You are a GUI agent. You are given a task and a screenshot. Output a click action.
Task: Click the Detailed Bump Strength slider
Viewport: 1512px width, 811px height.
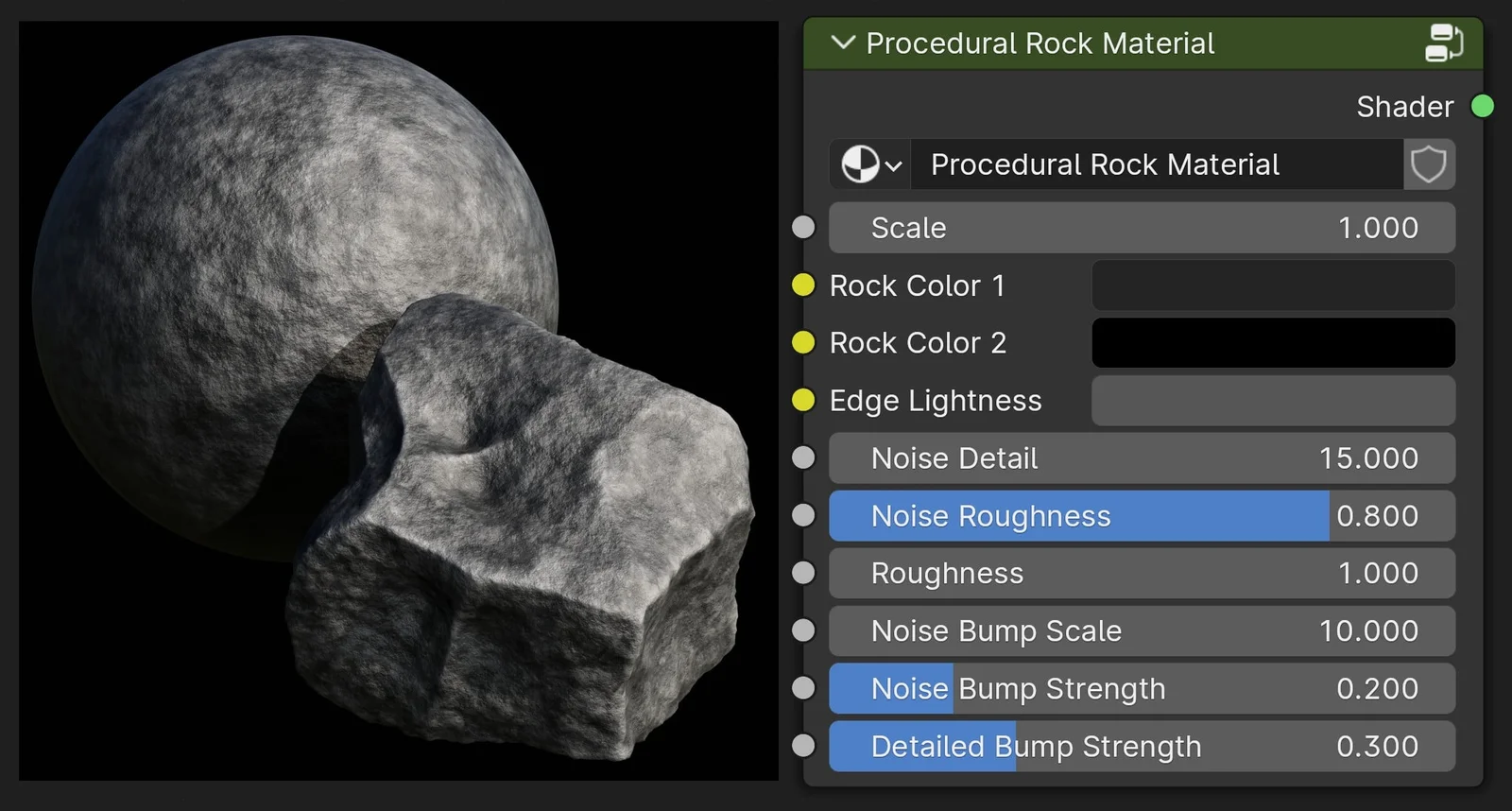pos(1141,747)
